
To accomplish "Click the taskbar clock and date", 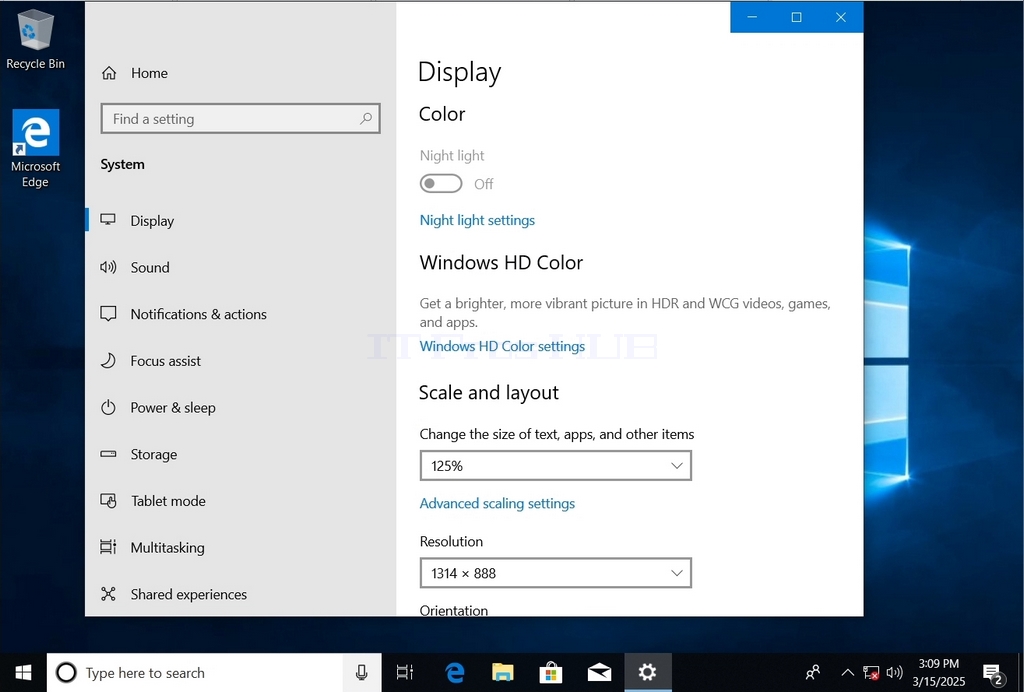I will click(938, 672).
